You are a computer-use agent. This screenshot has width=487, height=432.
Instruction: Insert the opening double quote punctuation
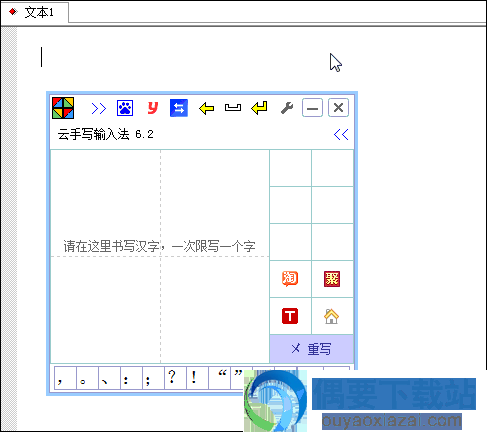pos(220,378)
